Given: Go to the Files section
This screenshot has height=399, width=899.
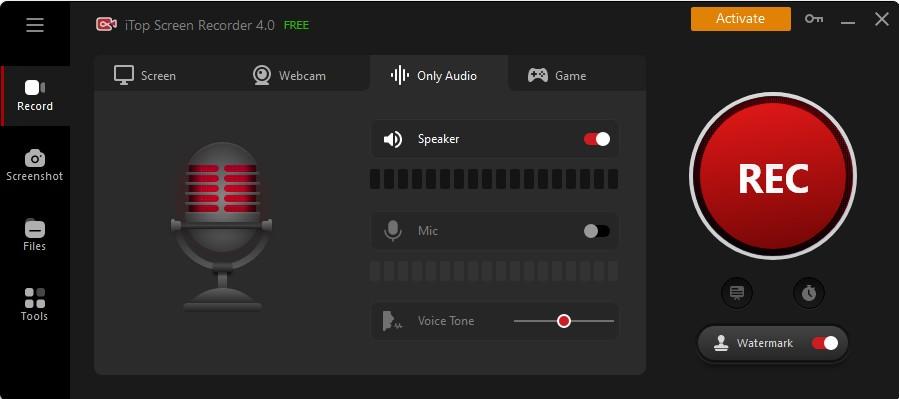Looking at the screenshot, I should (34, 235).
